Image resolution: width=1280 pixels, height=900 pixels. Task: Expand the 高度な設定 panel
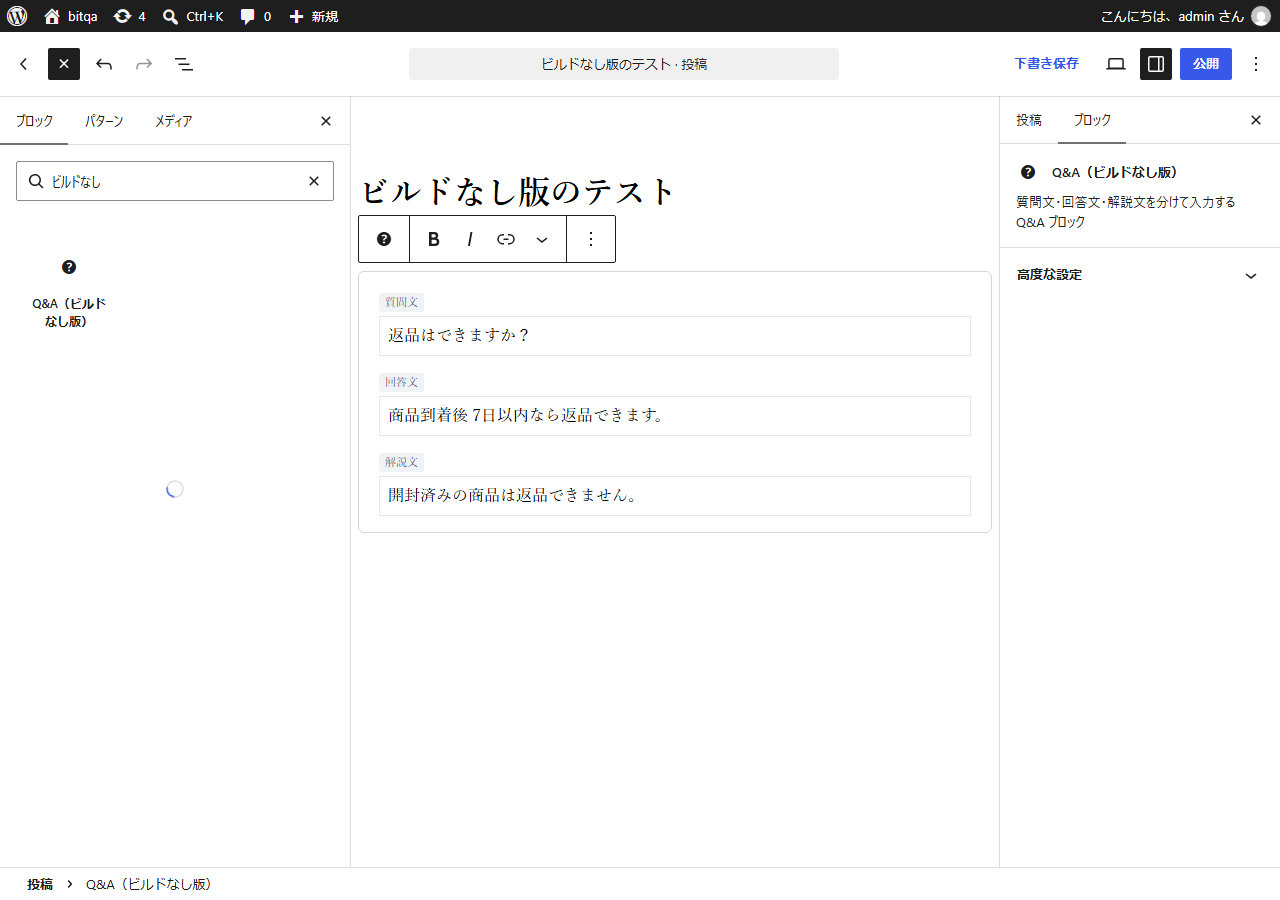point(1139,275)
